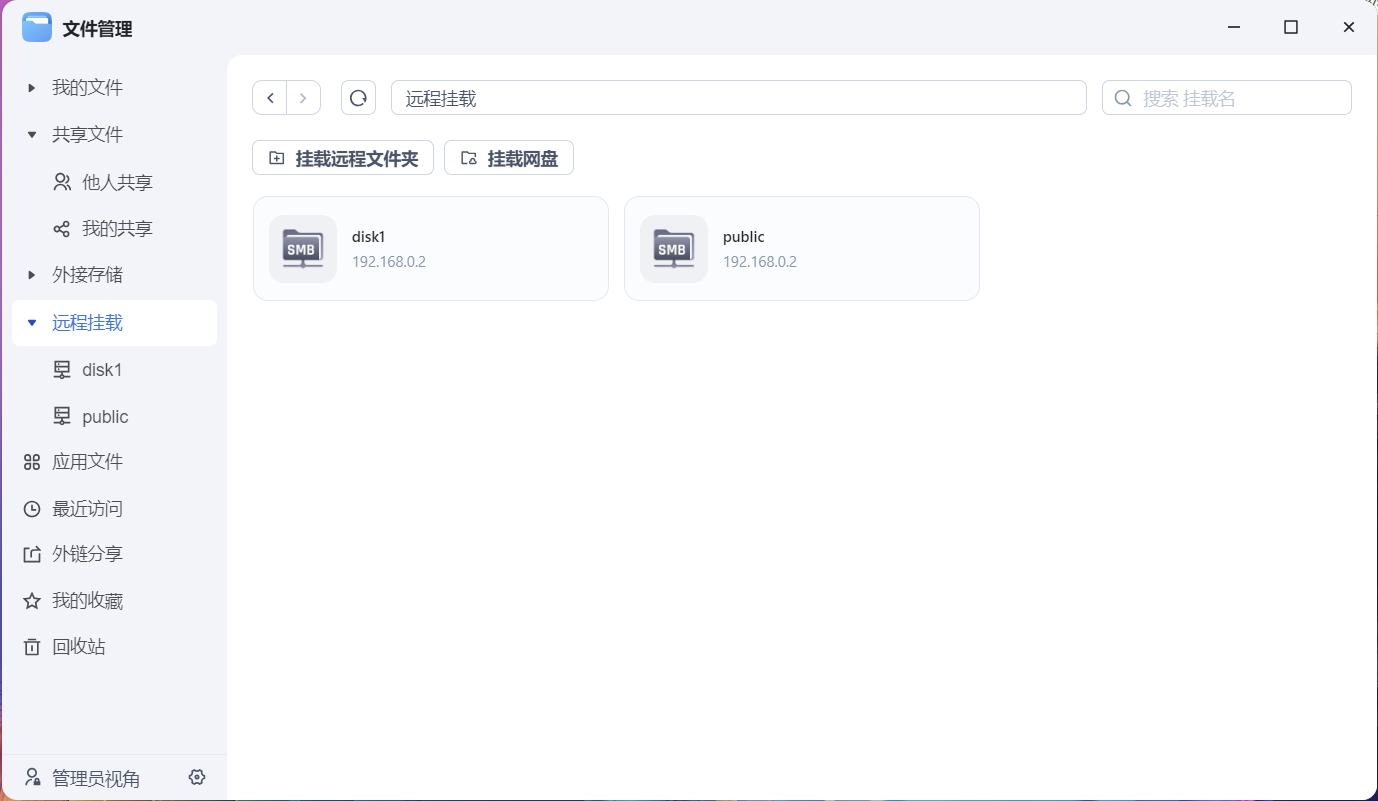Open 最近访问 recent files
This screenshot has height=801, width=1378.
tap(87, 509)
